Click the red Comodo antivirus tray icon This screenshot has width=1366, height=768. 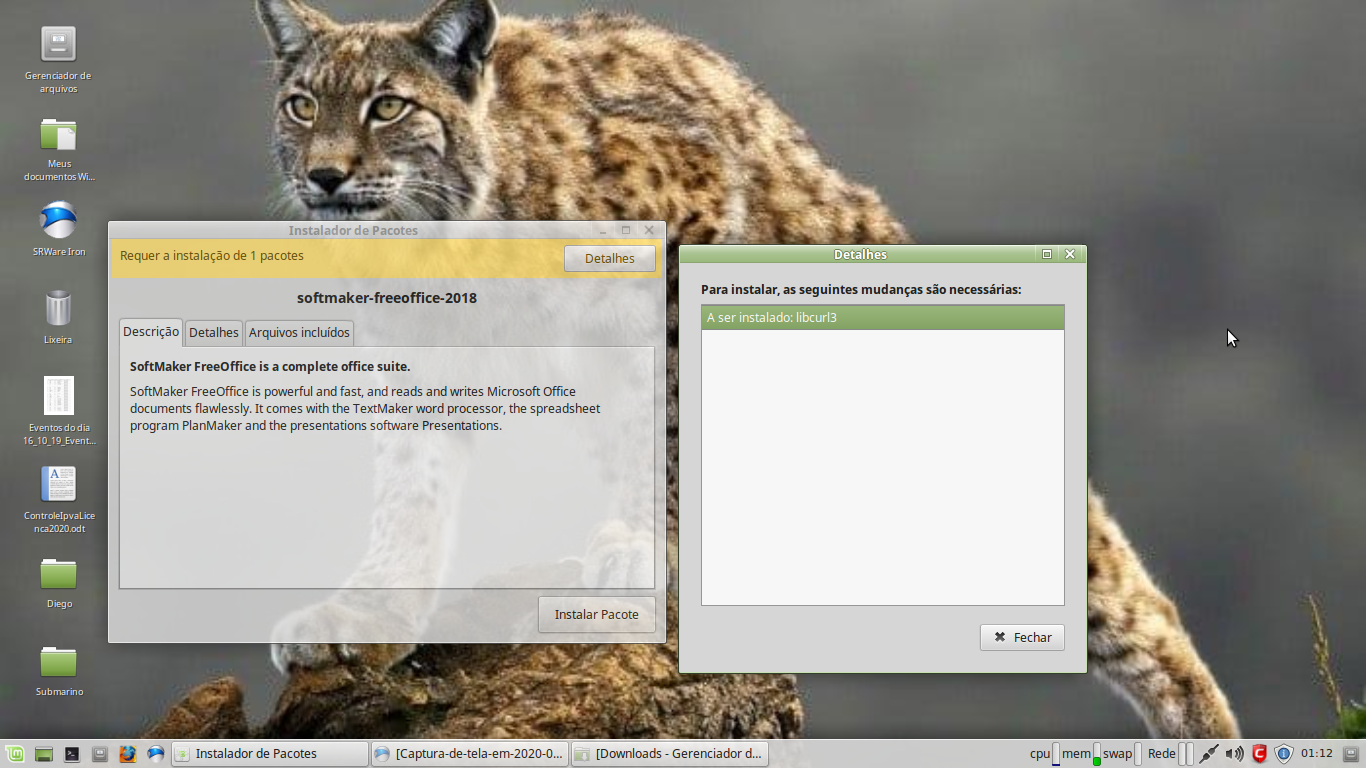click(x=1260, y=754)
